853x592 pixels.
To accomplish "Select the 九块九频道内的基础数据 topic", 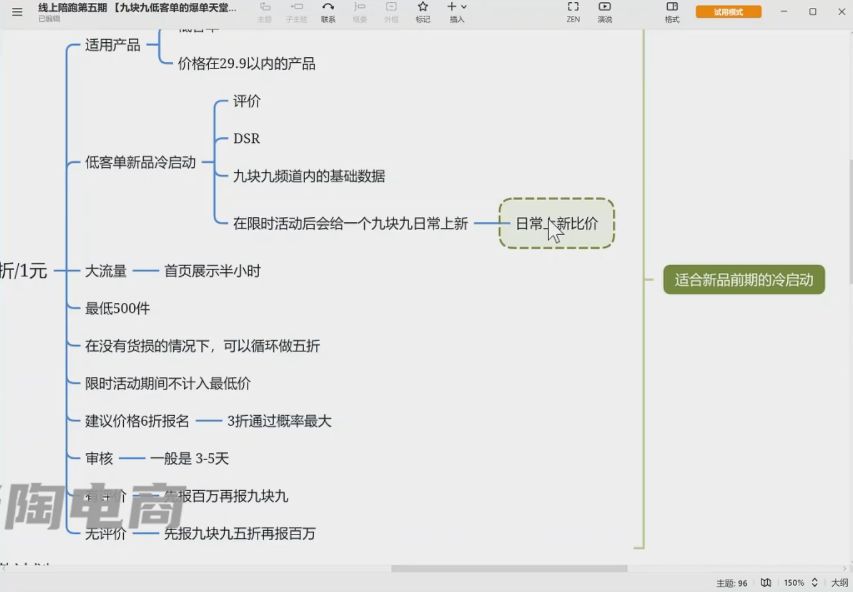I will [x=309, y=176].
